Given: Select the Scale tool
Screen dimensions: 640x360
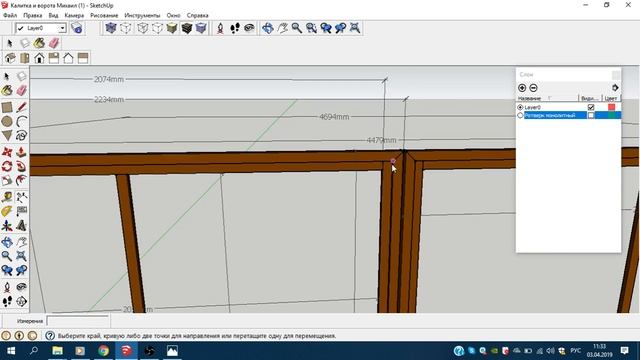Looking at the screenshot, I should point(7,180).
